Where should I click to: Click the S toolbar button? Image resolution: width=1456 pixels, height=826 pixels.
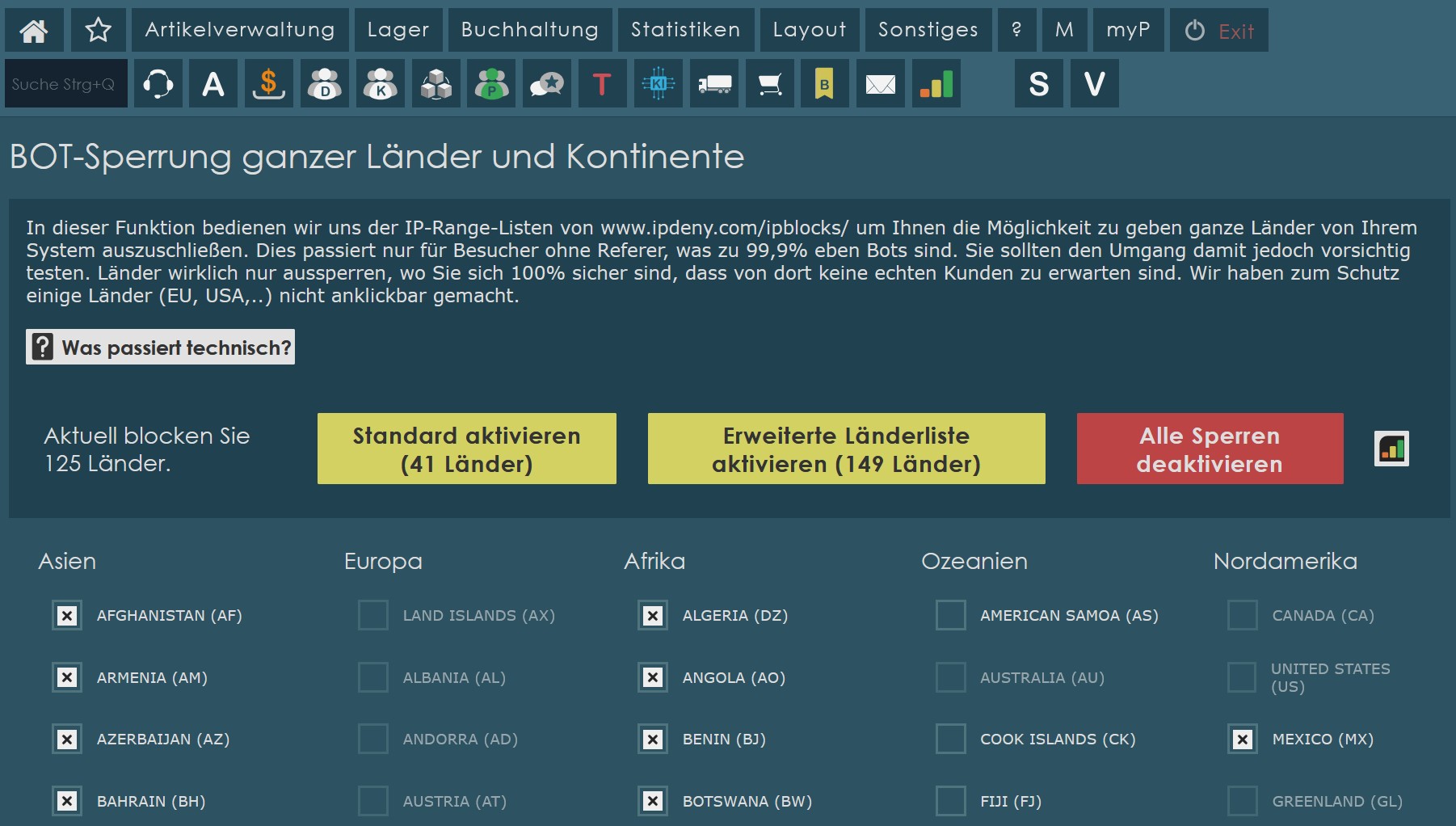1039,83
